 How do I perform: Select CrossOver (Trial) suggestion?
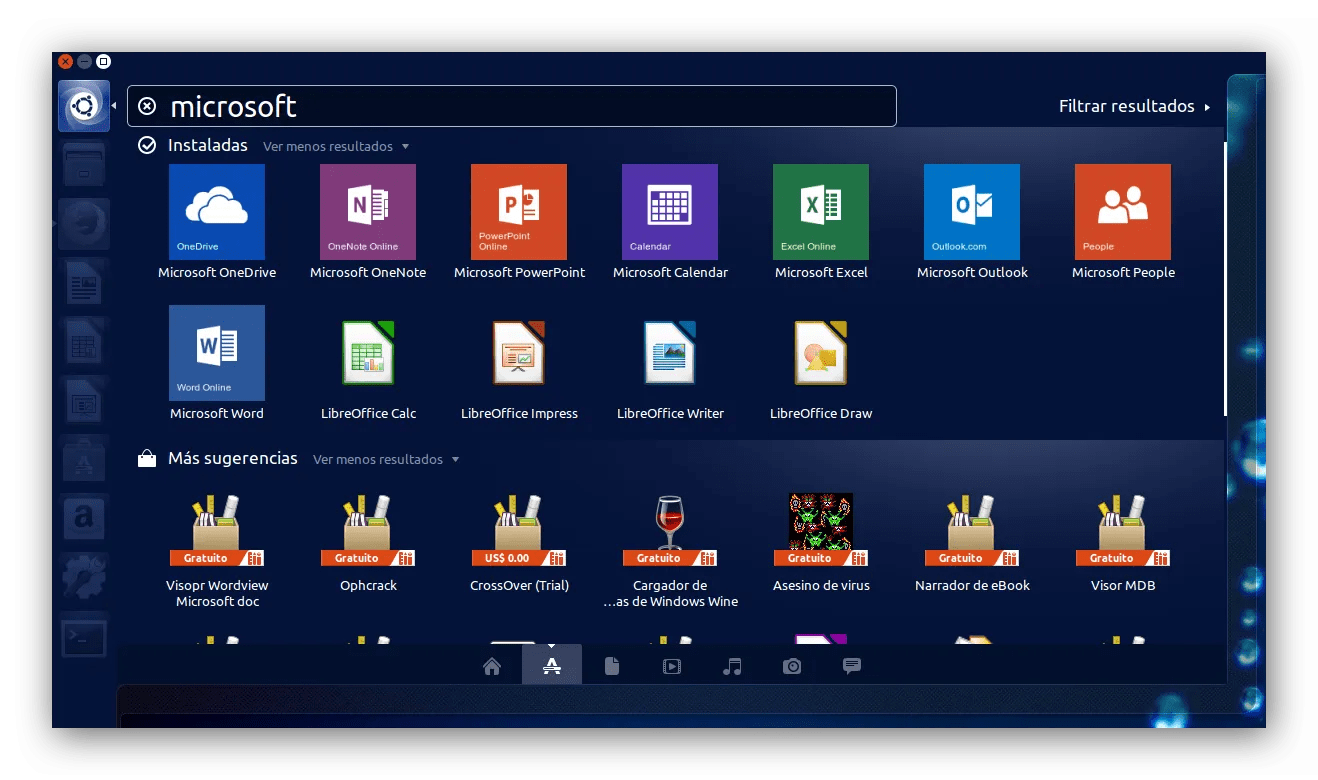pyautogui.click(x=519, y=530)
